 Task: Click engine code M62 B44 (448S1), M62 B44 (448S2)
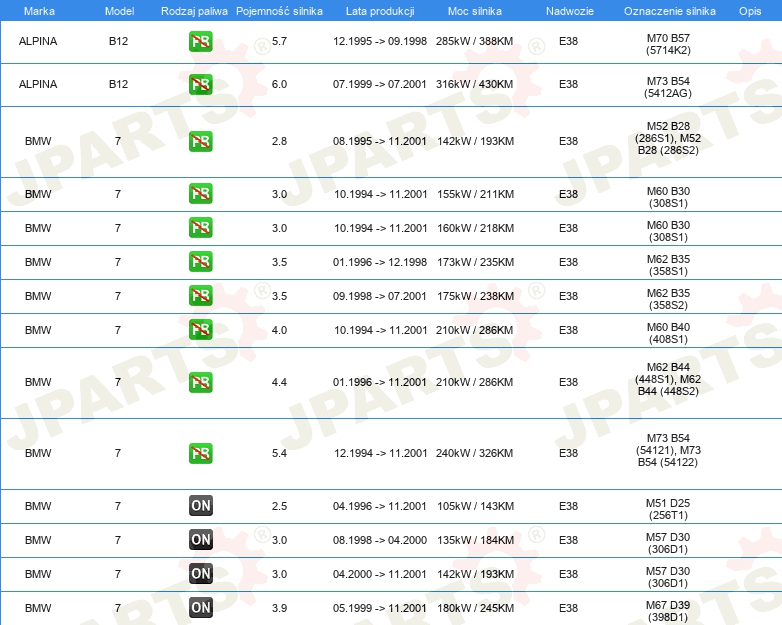668,379
